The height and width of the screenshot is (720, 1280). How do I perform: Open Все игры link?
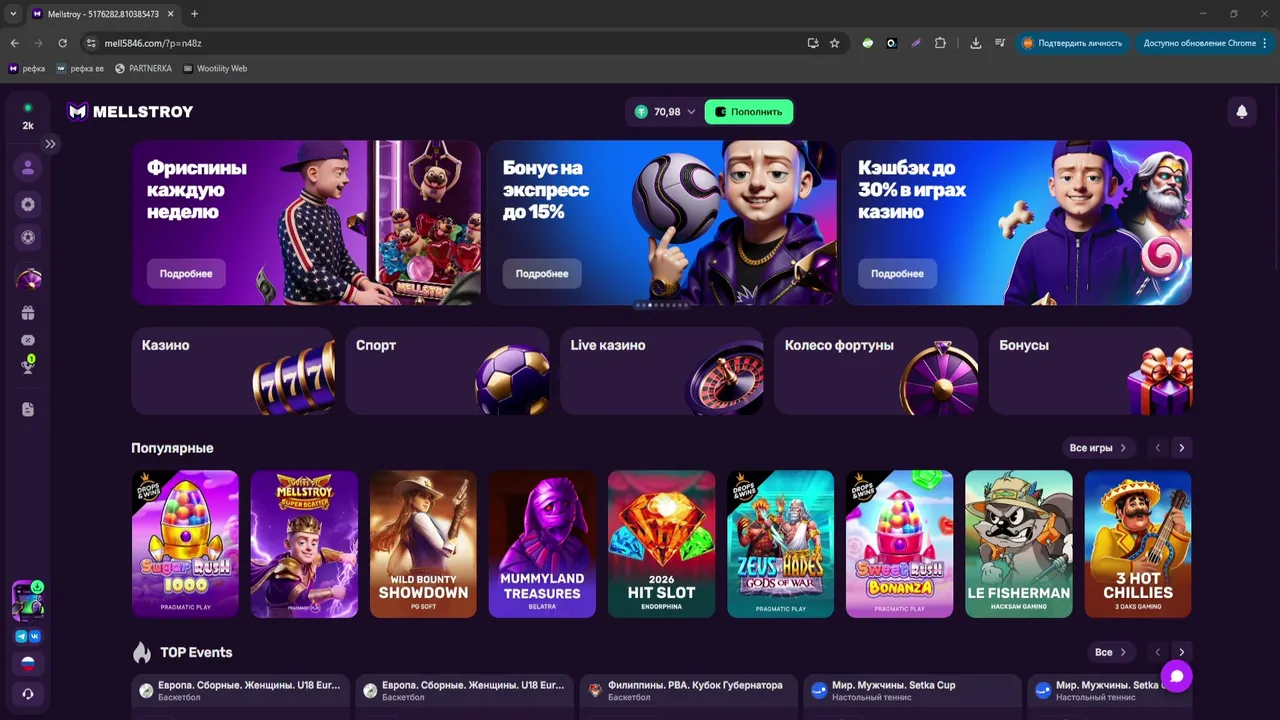click(1098, 448)
